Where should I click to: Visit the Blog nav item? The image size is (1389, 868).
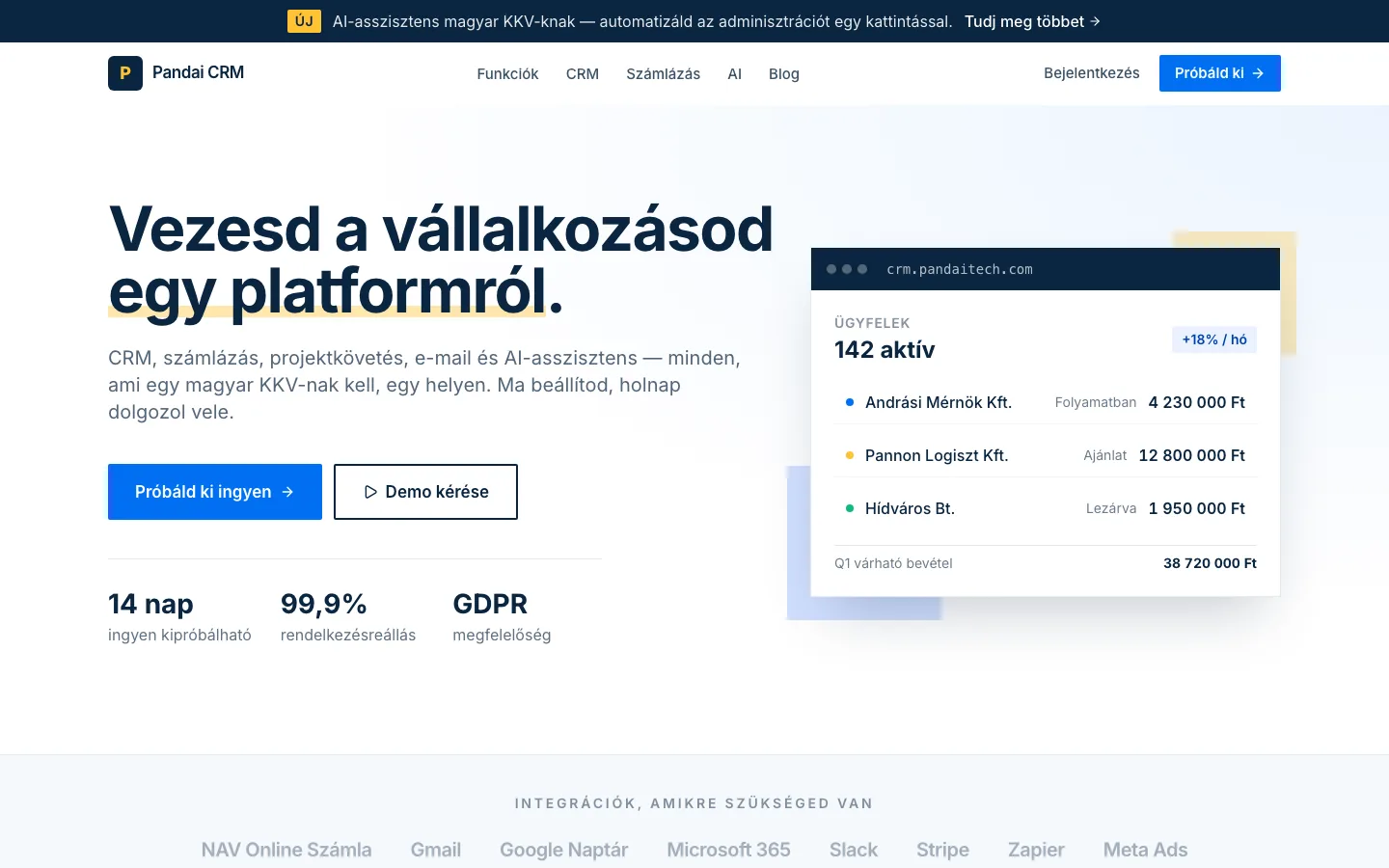pyautogui.click(x=784, y=74)
